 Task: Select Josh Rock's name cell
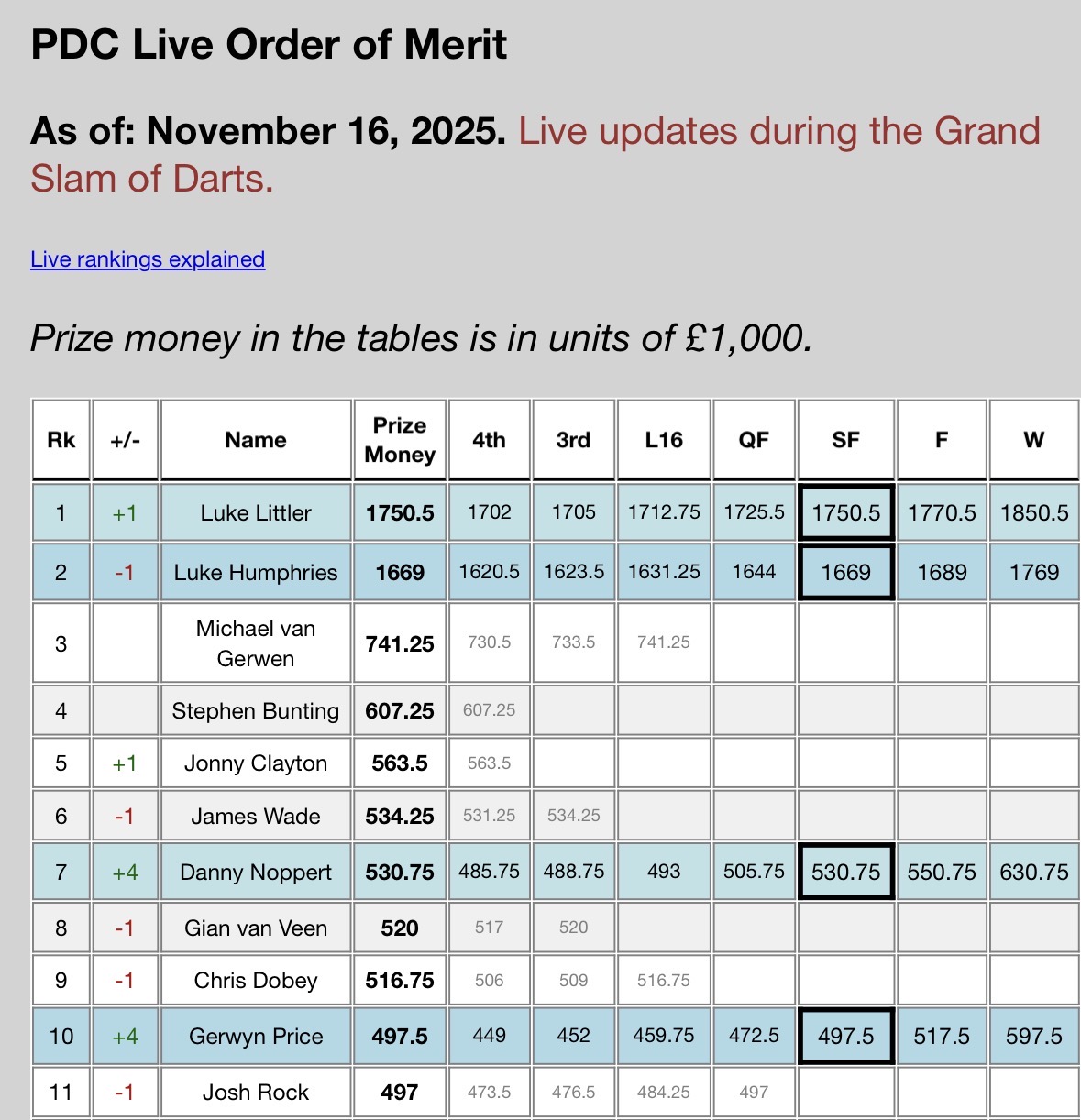256,1093
